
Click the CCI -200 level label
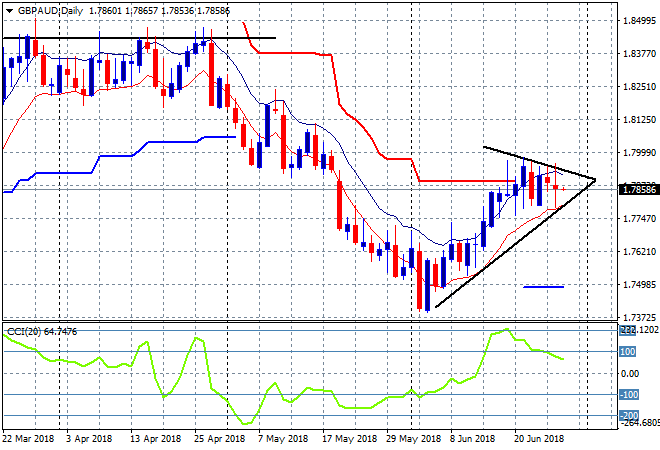tap(629, 416)
